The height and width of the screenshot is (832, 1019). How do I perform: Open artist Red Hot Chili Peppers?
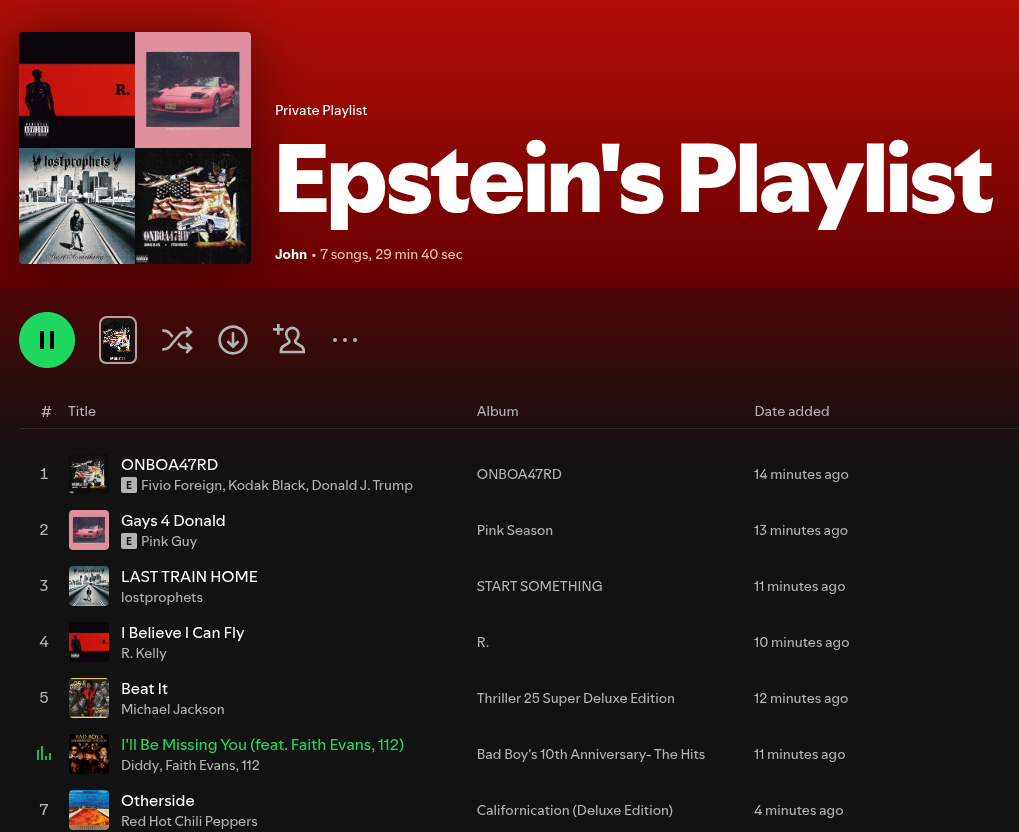pos(189,821)
